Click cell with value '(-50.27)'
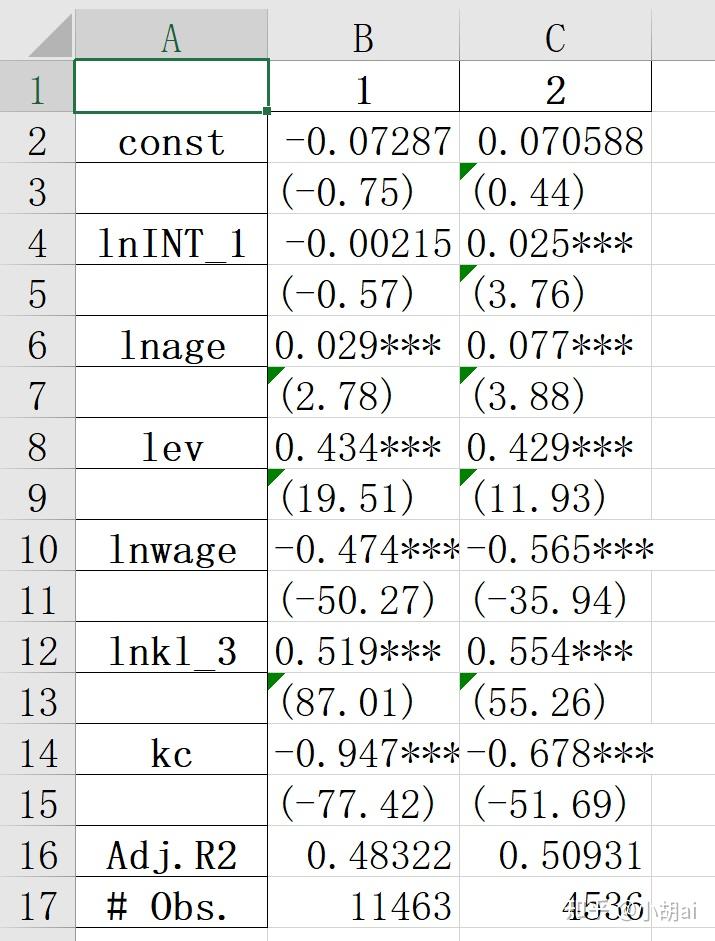The height and width of the screenshot is (941, 715). (x=364, y=597)
